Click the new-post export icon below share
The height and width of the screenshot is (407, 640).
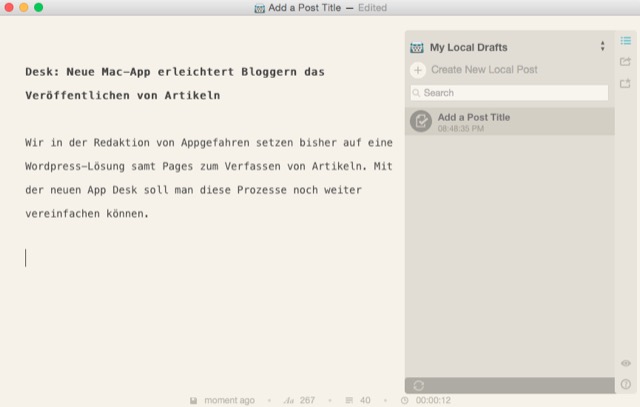tap(626, 83)
